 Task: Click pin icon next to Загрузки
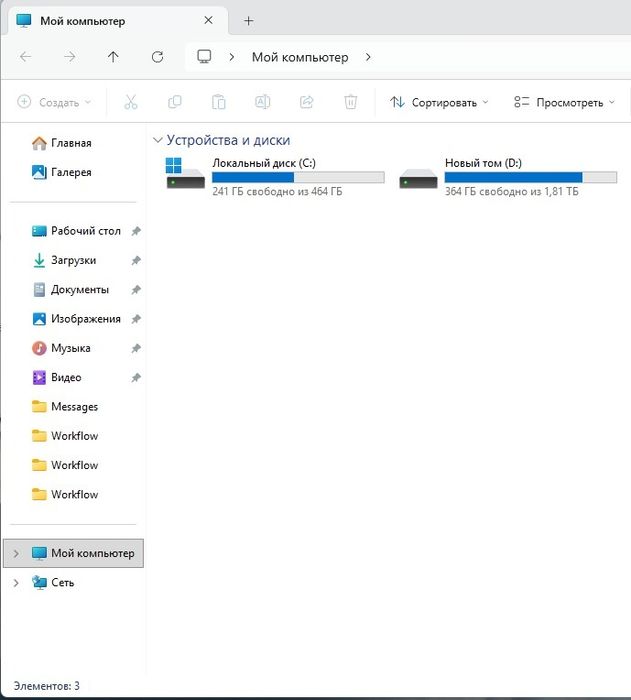tap(136, 260)
